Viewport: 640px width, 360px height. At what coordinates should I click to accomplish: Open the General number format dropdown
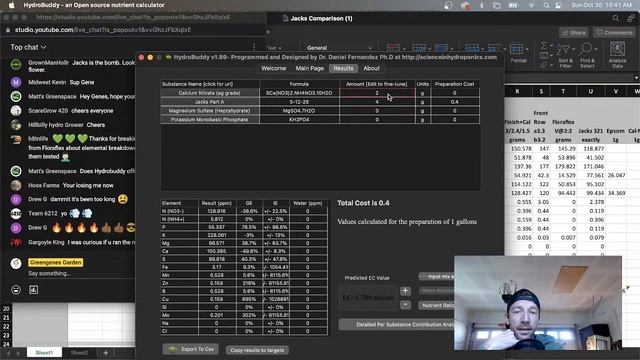pyautogui.click(x=339, y=48)
